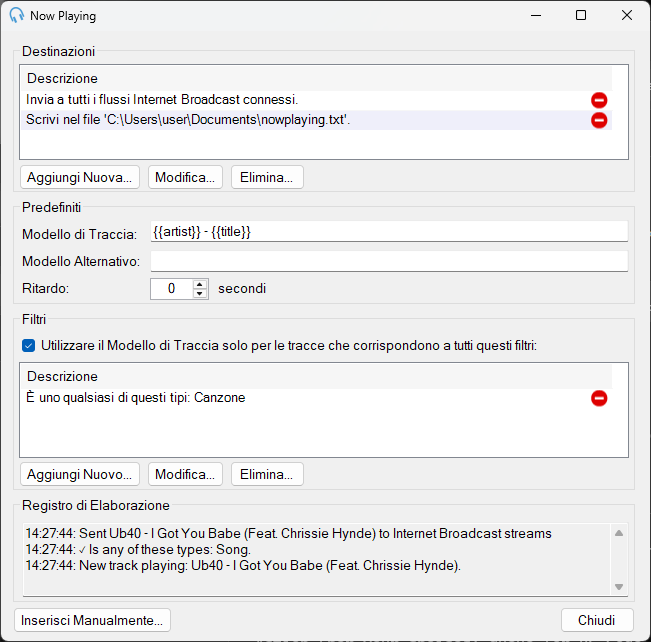Viewport: 651px width, 642px height.
Task: Click Elimina button under Filtri
Action: click(x=267, y=474)
